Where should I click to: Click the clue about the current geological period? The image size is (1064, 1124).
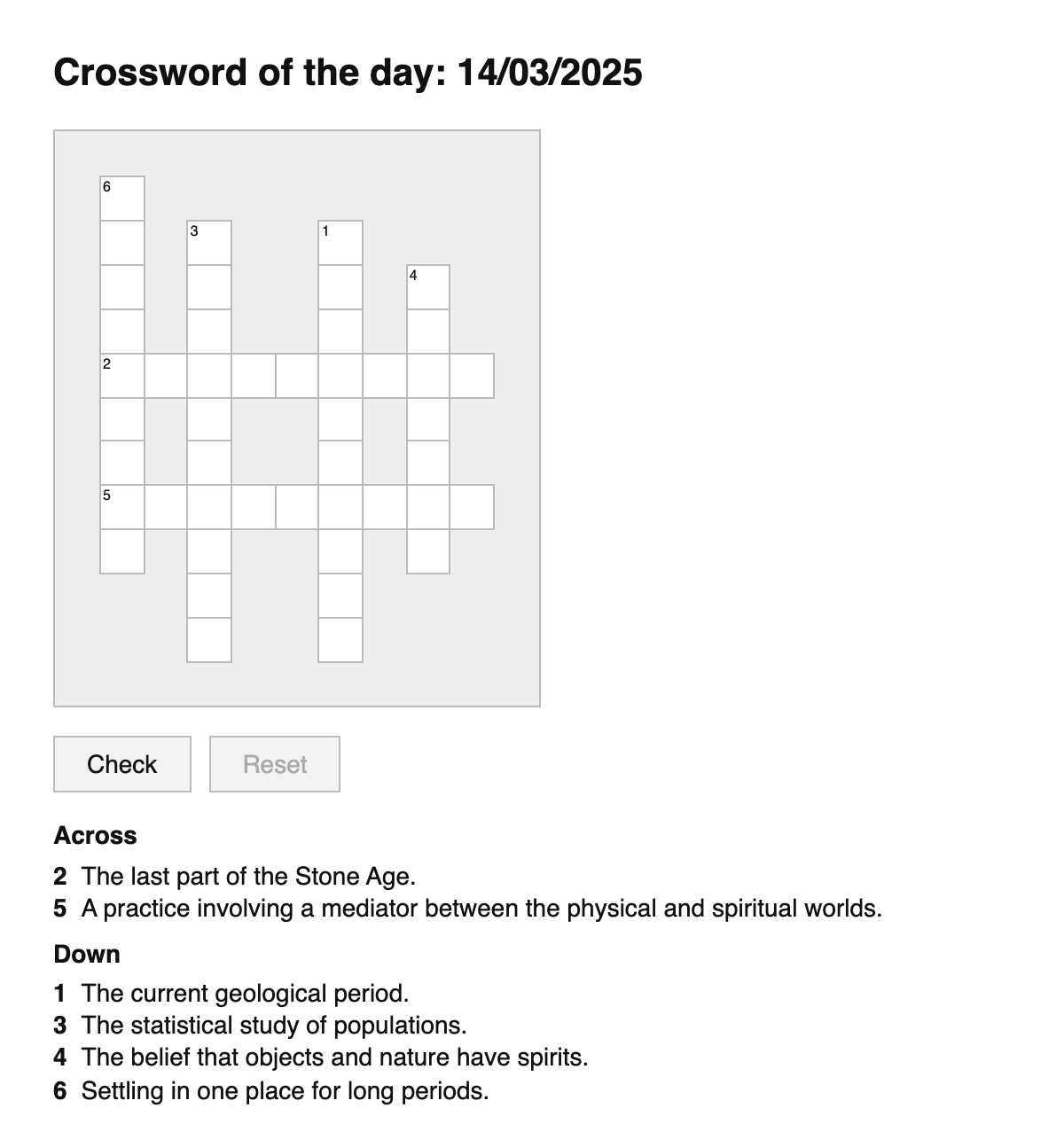(246, 993)
